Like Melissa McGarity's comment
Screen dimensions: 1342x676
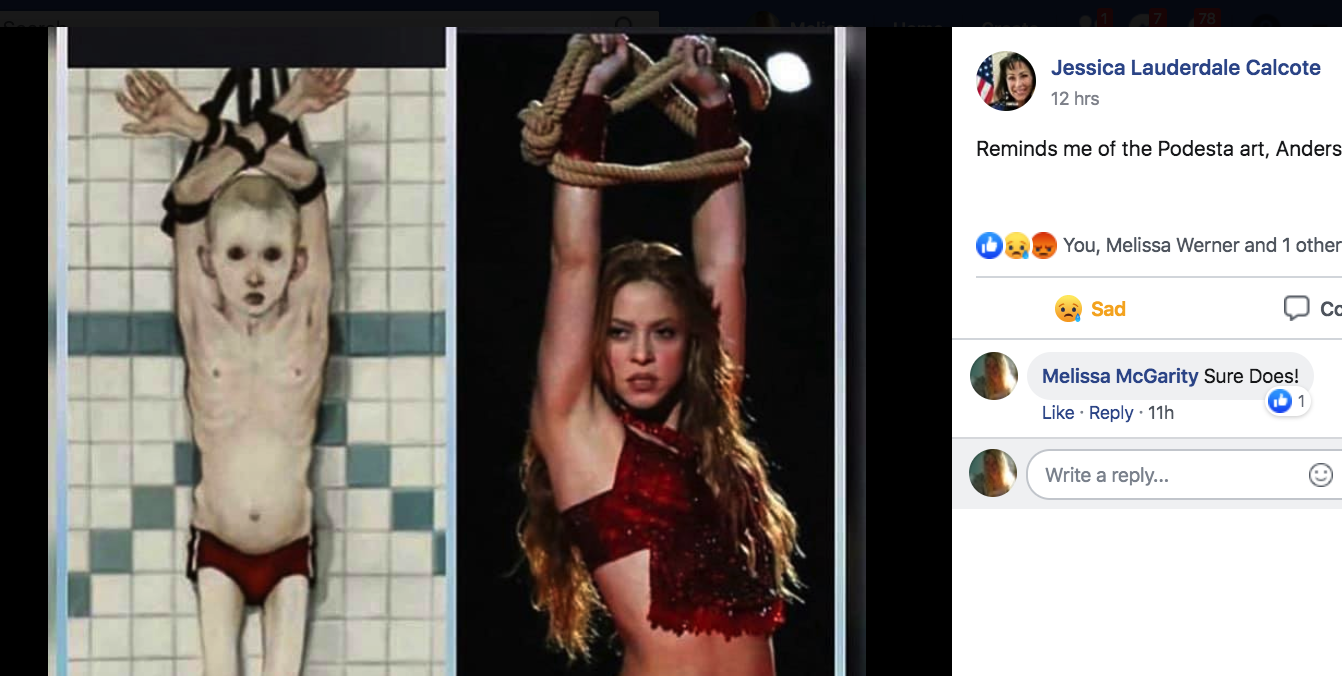1058,413
